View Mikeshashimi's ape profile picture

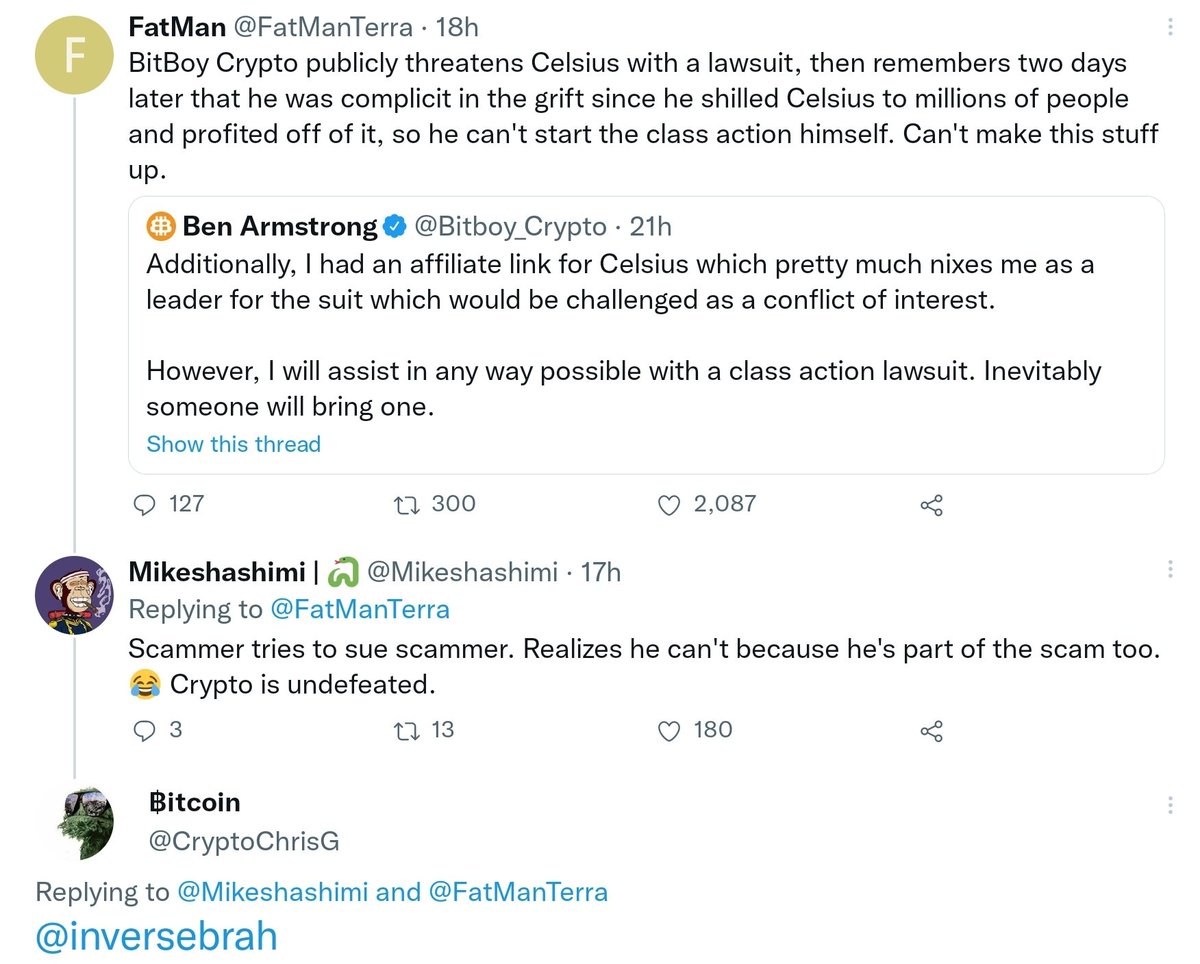click(x=75, y=595)
